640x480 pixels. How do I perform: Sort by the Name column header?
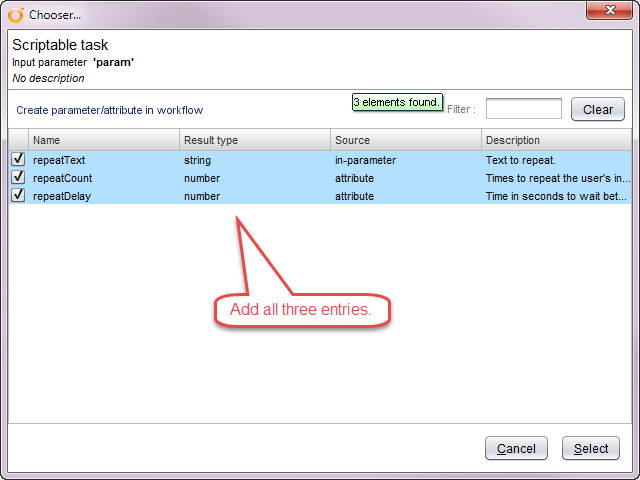(104, 140)
